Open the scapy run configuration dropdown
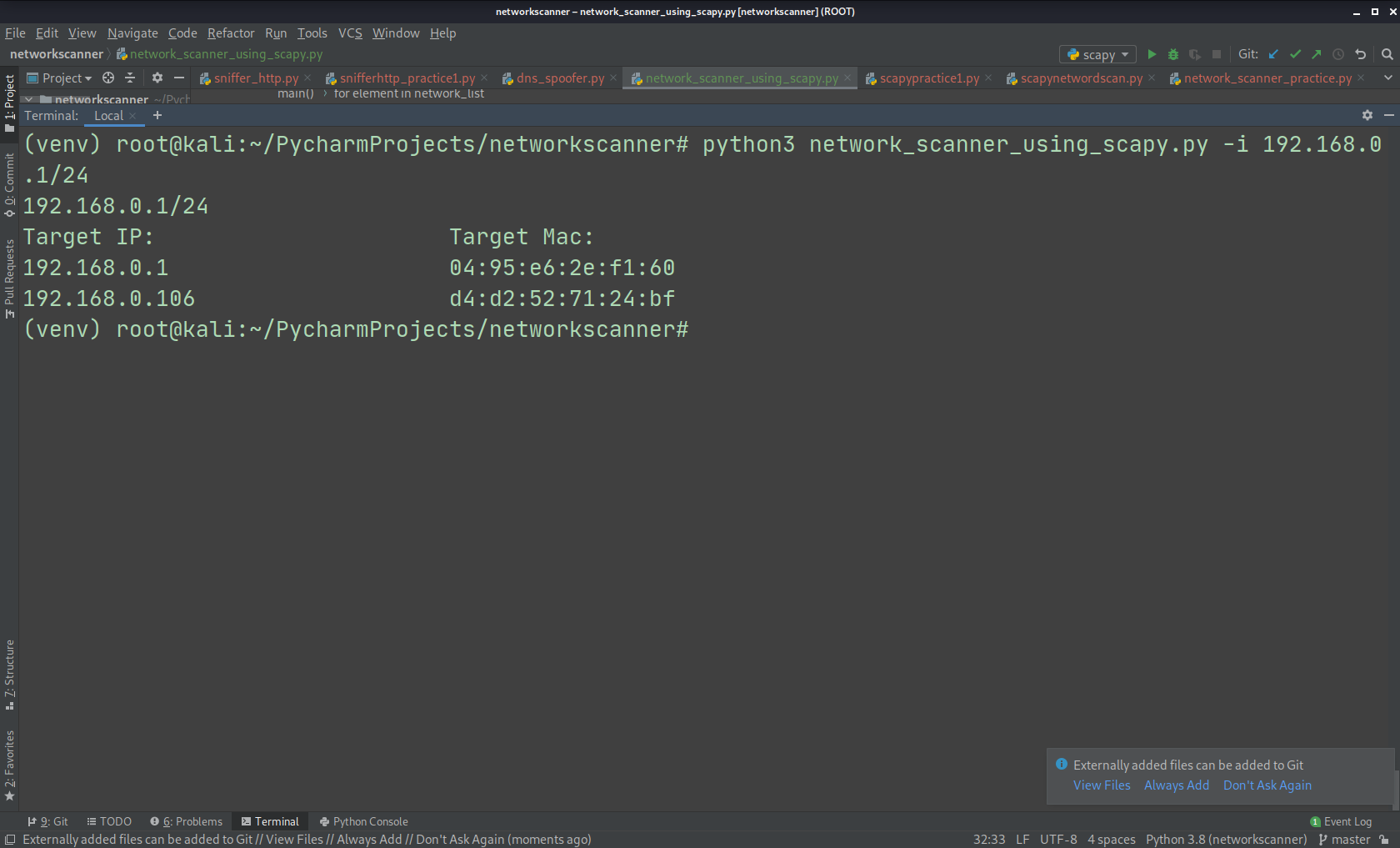 tap(1097, 54)
